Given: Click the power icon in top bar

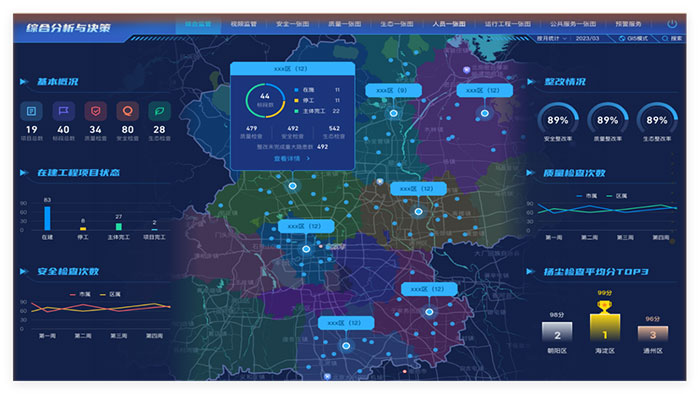Looking at the screenshot, I should (x=671, y=24).
